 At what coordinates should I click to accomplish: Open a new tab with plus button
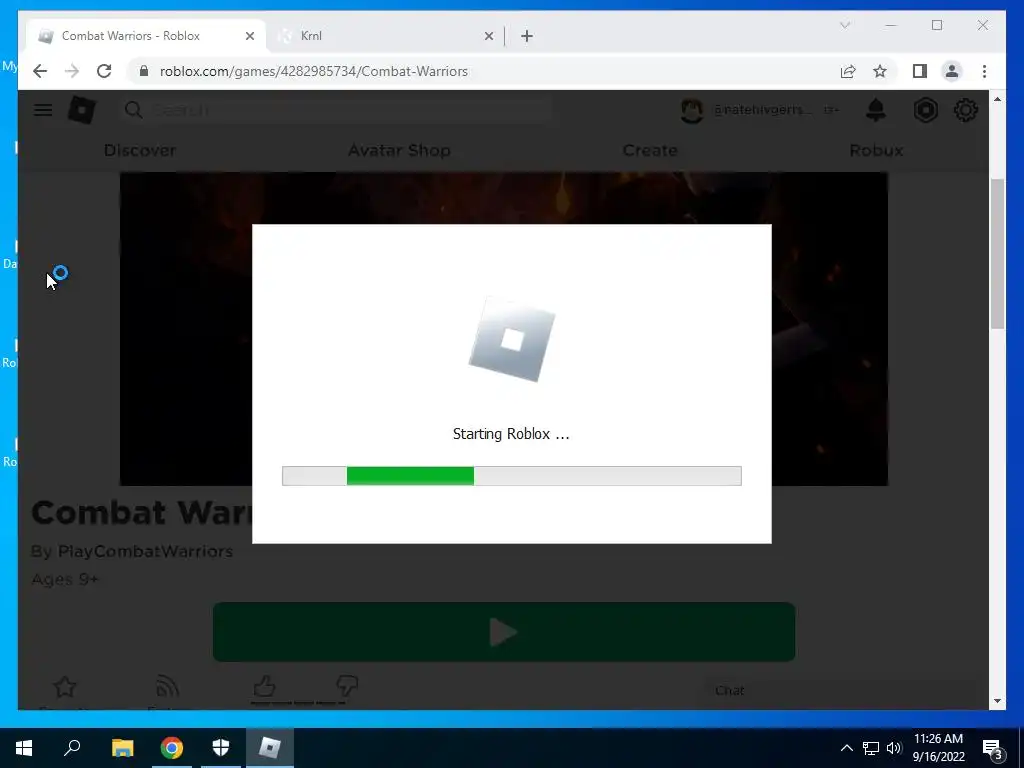click(527, 36)
